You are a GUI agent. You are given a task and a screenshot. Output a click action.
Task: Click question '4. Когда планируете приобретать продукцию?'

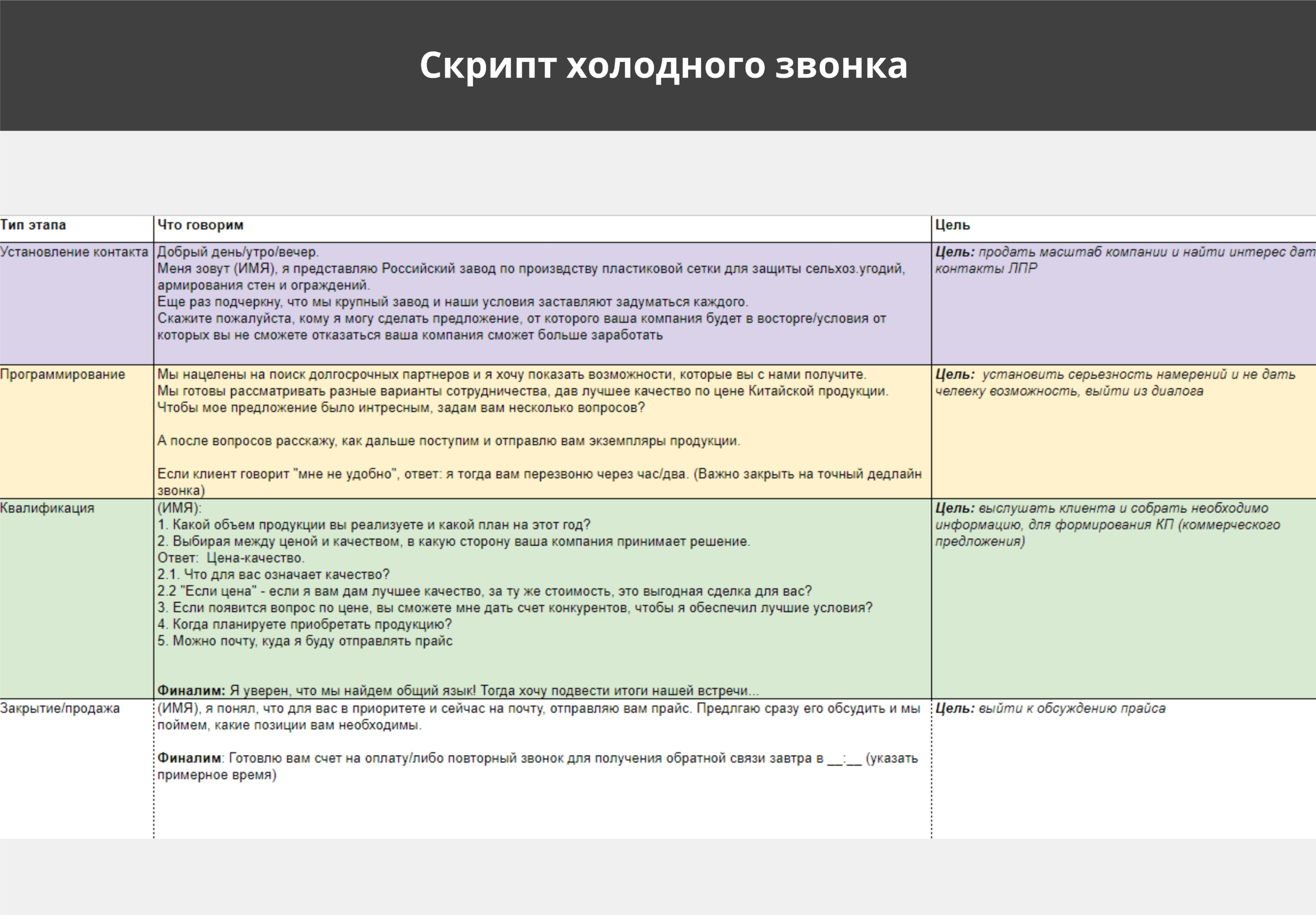pyautogui.click(x=304, y=624)
